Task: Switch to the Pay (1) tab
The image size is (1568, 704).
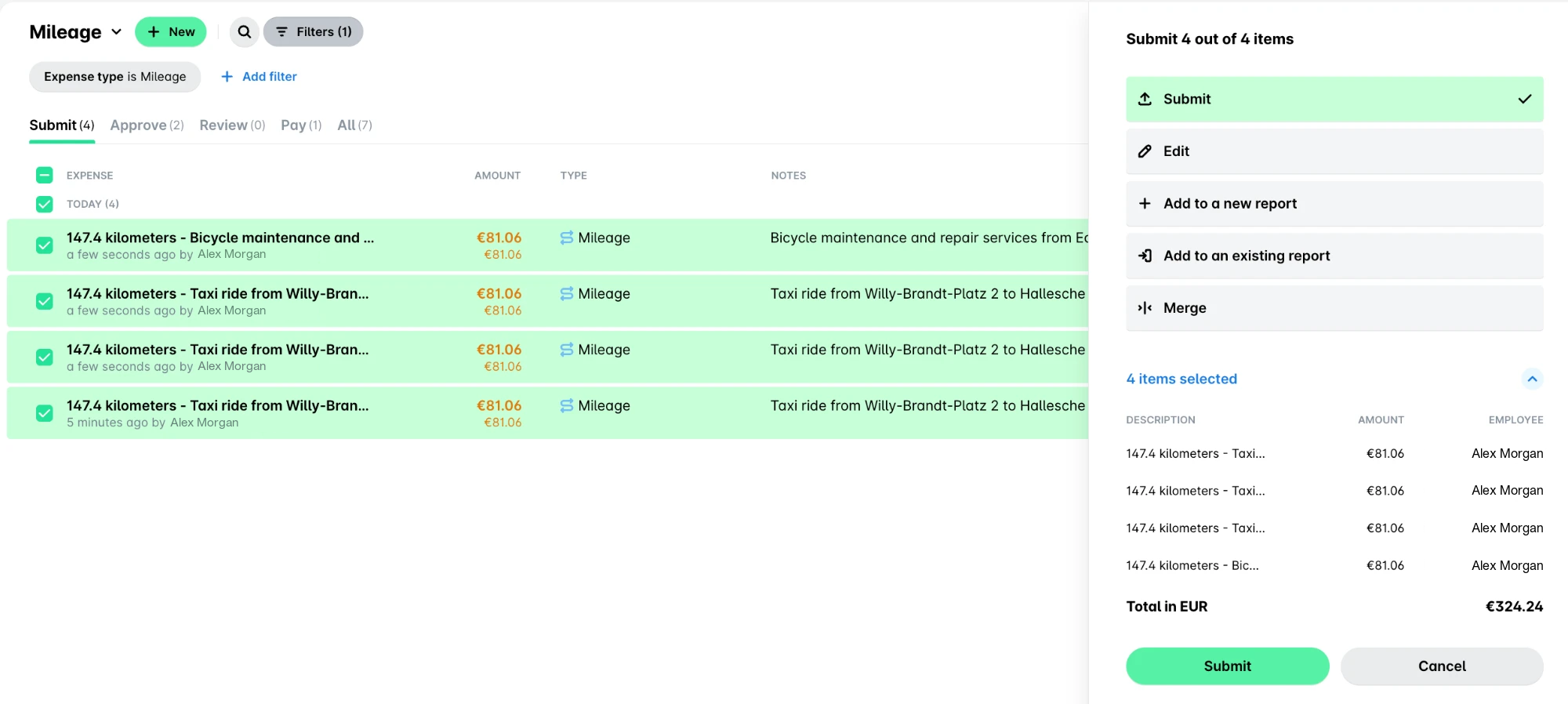Action: (301, 125)
